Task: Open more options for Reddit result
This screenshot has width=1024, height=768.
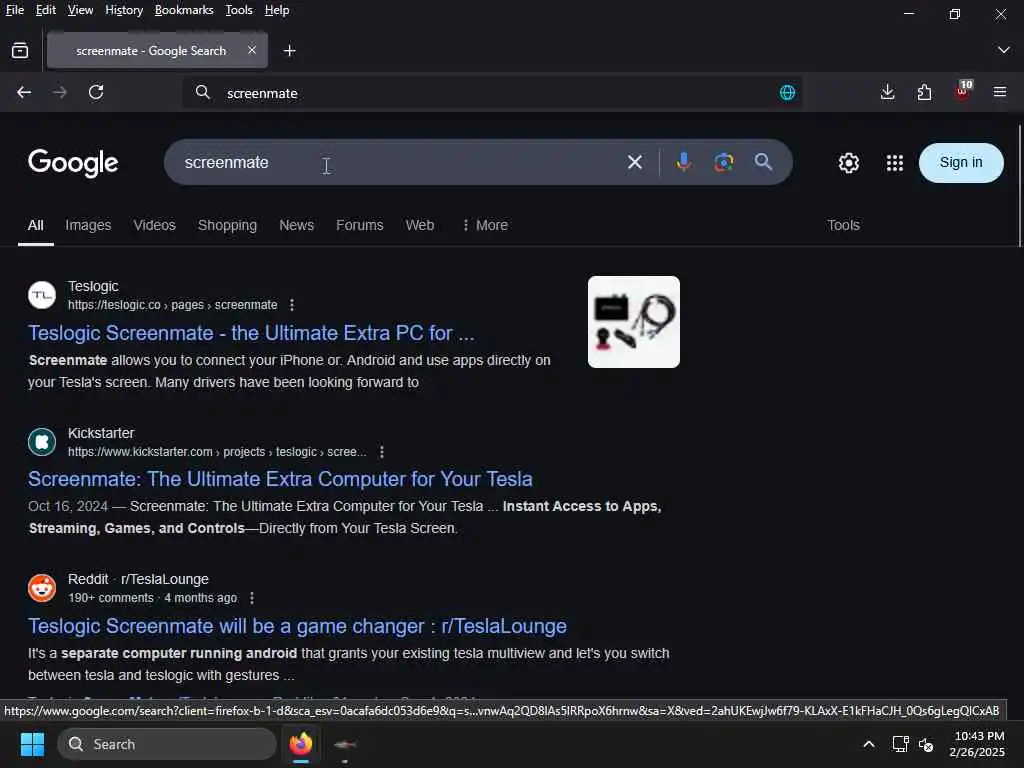Action: click(251, 598)
